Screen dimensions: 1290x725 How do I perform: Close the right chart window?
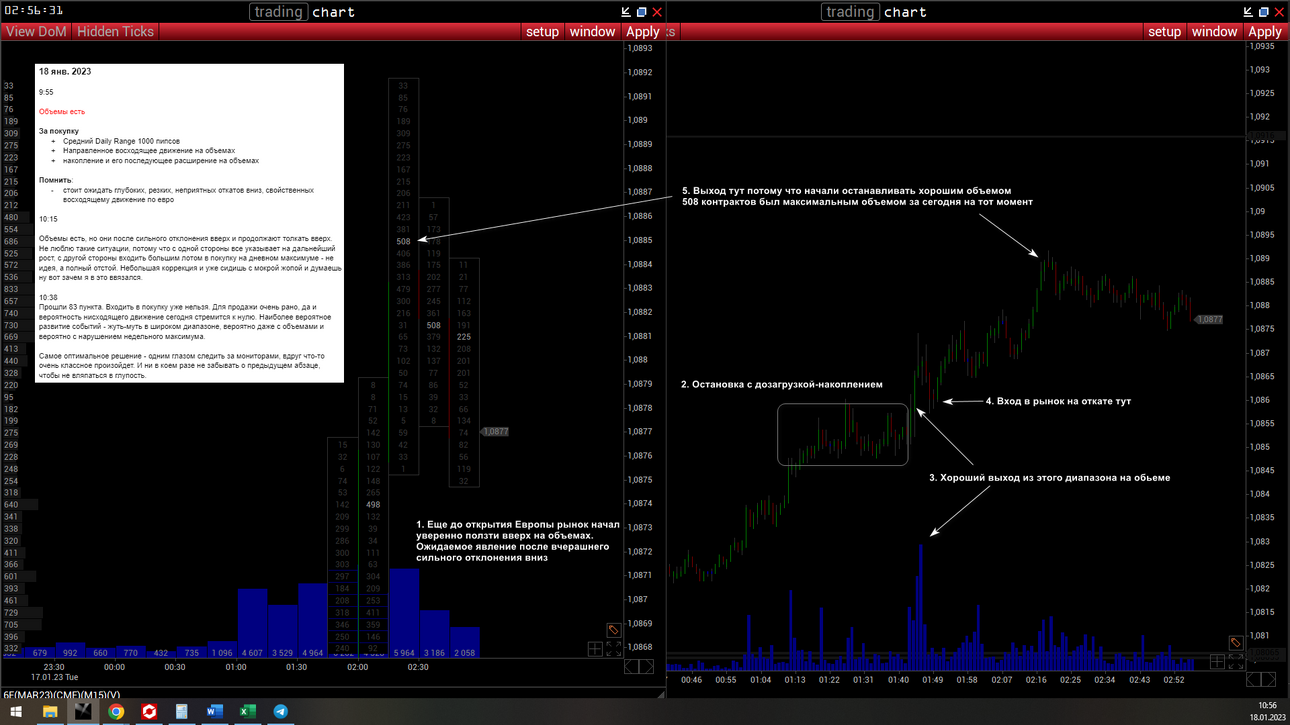pos(1279,12)
